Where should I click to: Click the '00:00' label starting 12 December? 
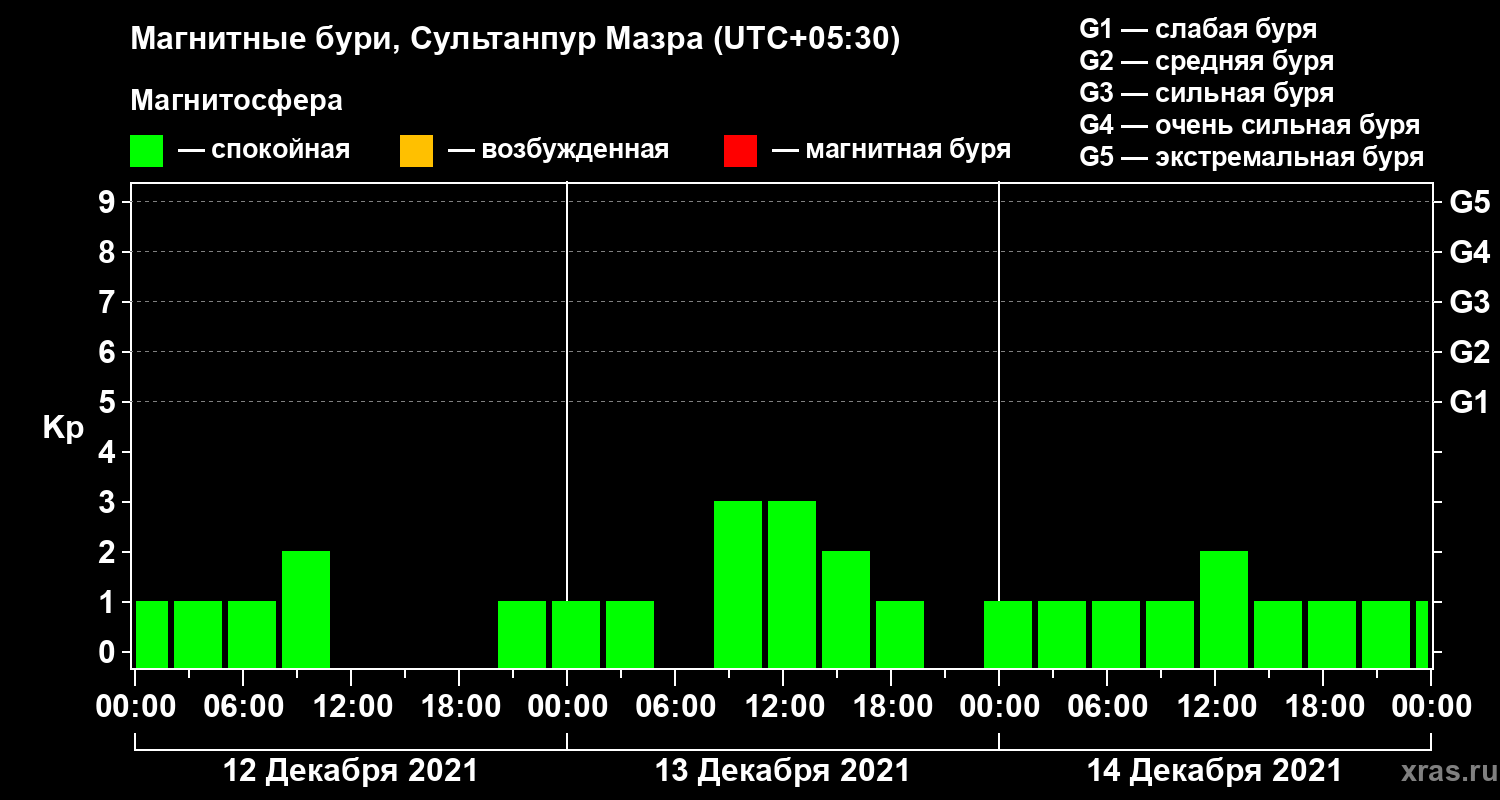135,706
